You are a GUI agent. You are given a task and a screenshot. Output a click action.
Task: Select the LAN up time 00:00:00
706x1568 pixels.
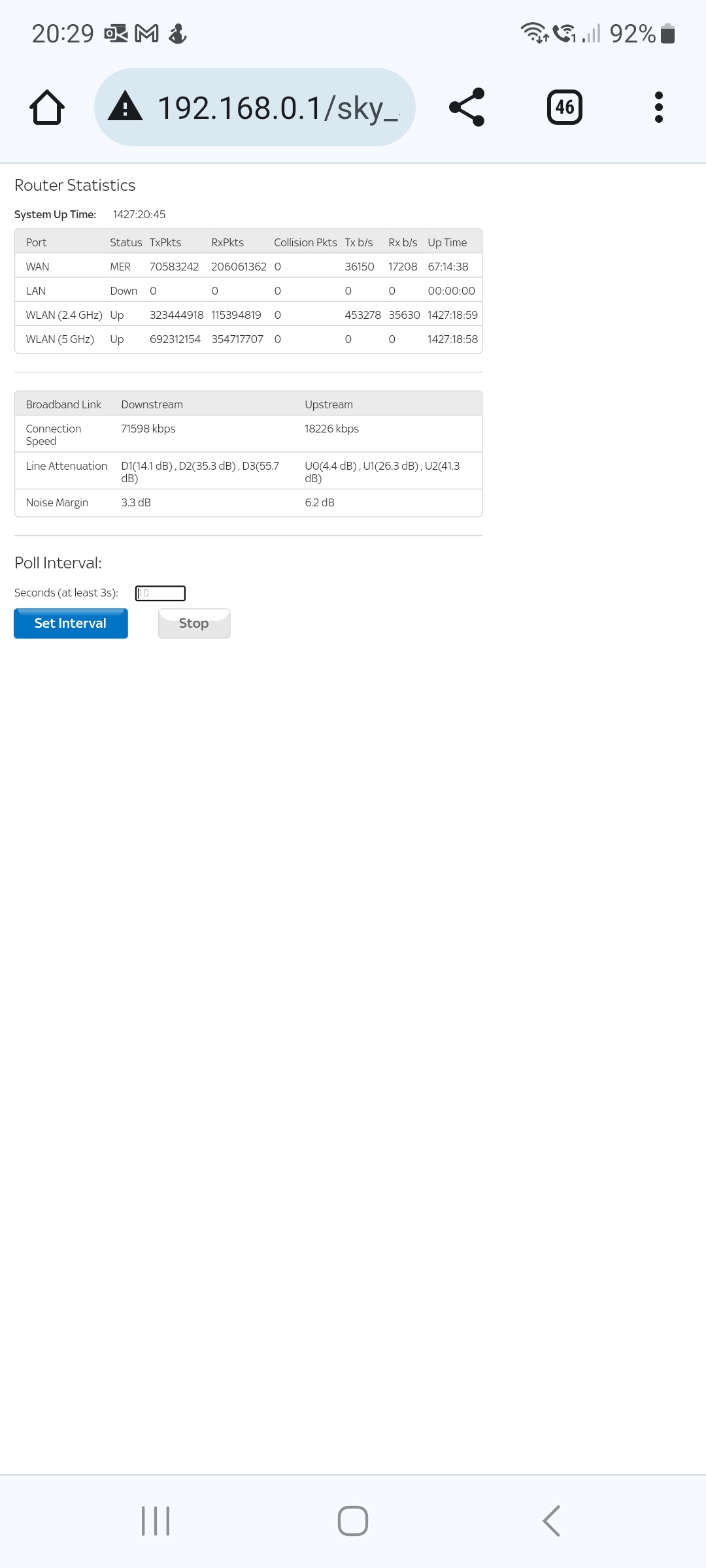451,291
